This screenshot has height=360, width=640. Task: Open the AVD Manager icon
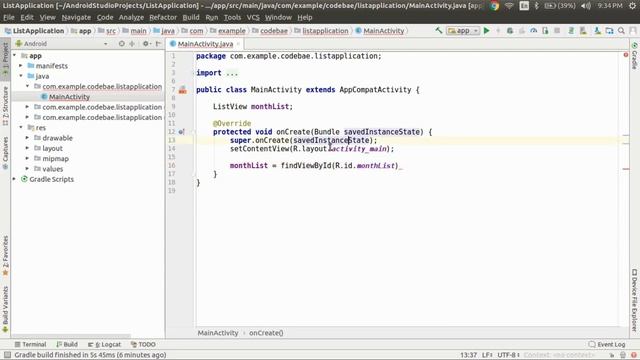583,31
